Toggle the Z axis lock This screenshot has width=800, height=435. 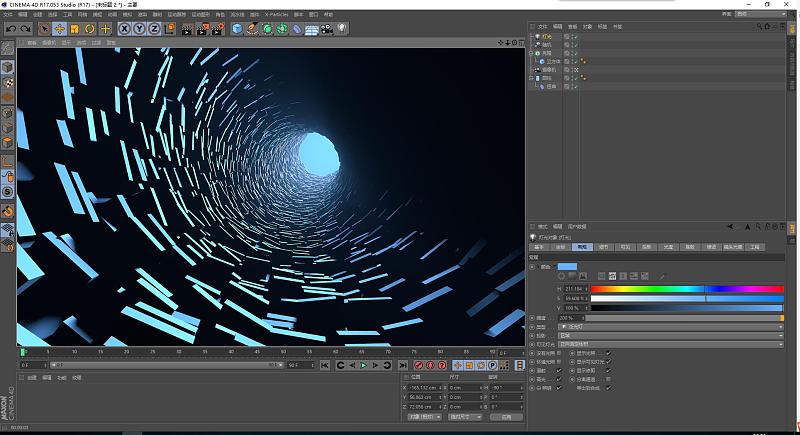153,29
